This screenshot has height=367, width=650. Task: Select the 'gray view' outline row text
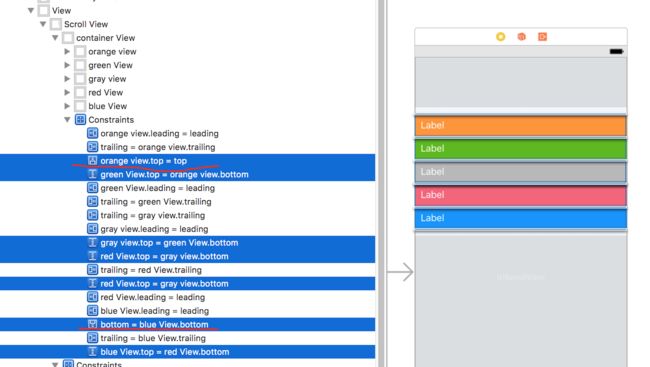[107, 79]
